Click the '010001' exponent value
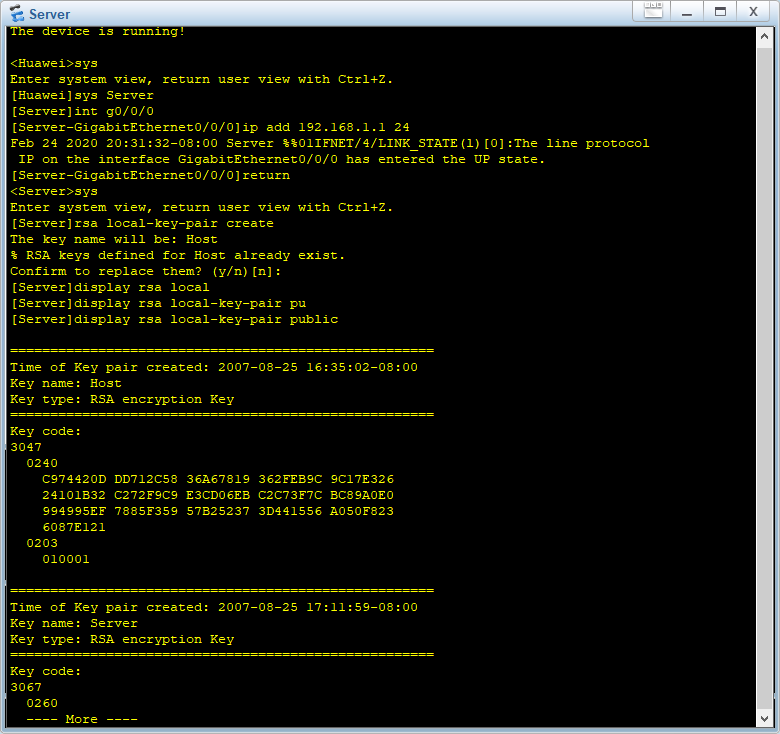 (x=66, y=559)
